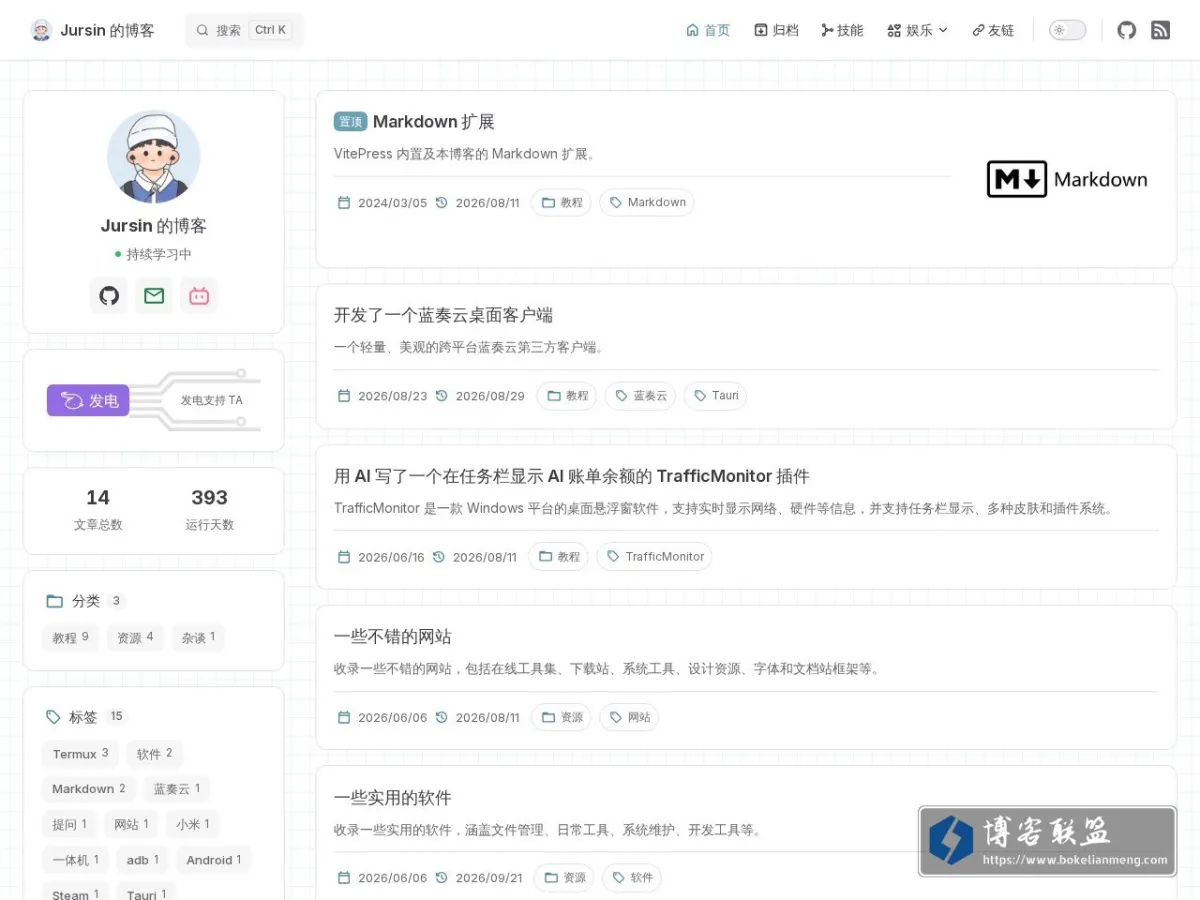Open the Markdown 扩展 post title
The height and width of the screenshot is (900, 1200).
coord(434,122)
